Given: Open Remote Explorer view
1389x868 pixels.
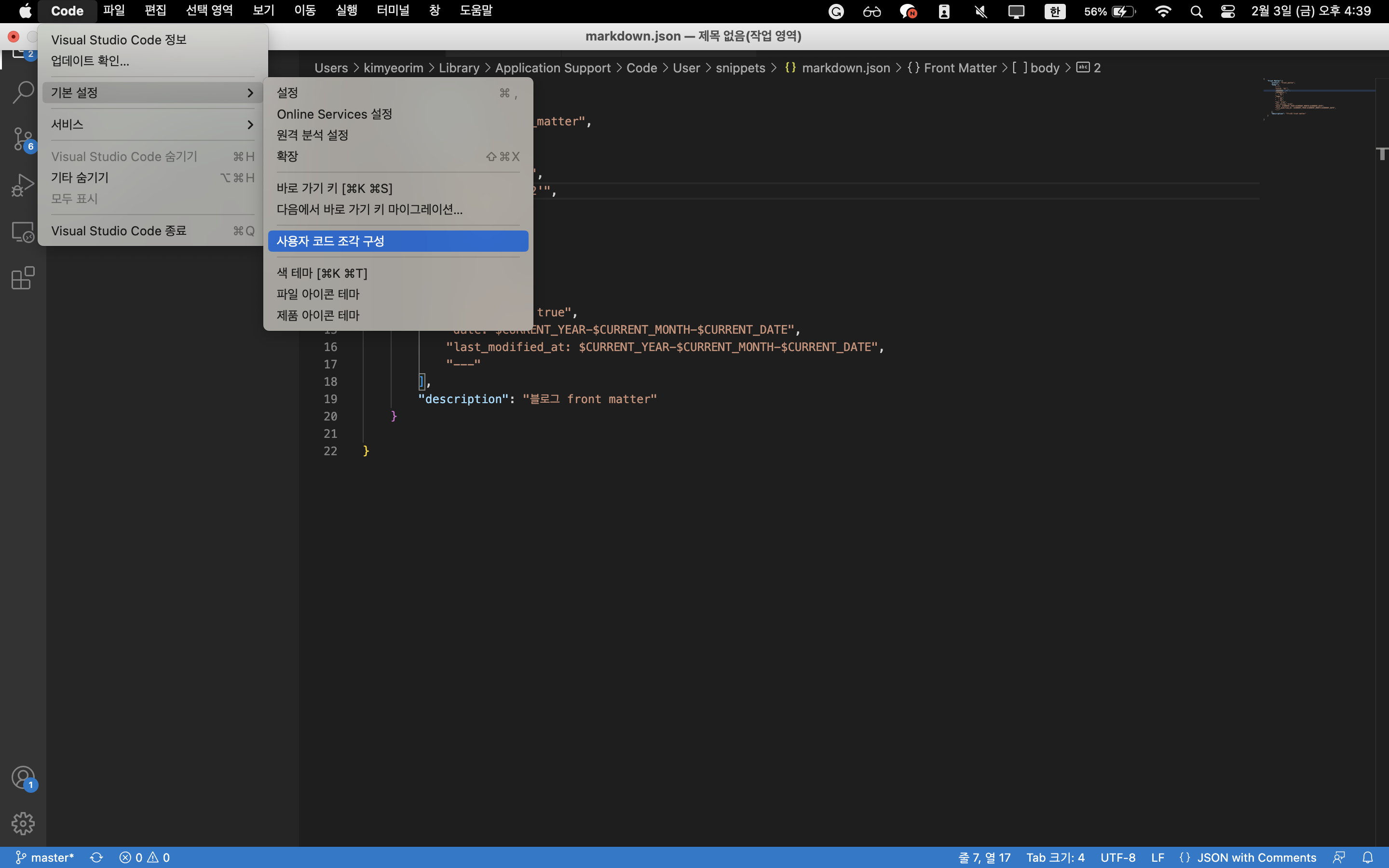Looking at the screenshot, I should [23, 232].
